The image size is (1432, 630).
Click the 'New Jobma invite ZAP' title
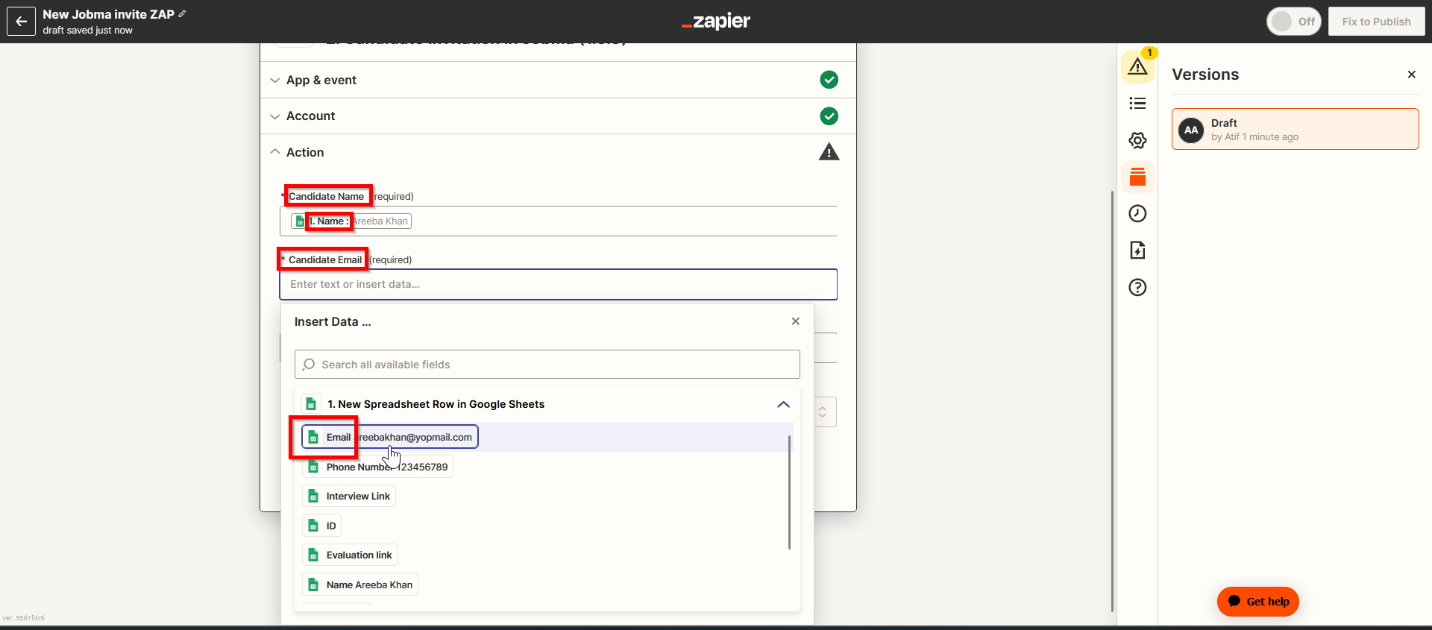pos(108,14)
